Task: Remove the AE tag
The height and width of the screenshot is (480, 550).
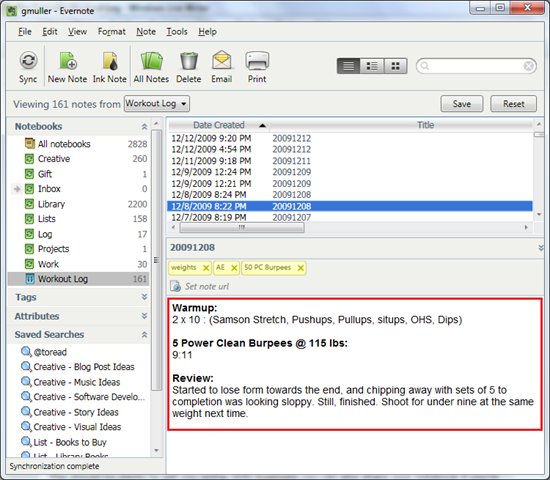Action: coord(234,268)
